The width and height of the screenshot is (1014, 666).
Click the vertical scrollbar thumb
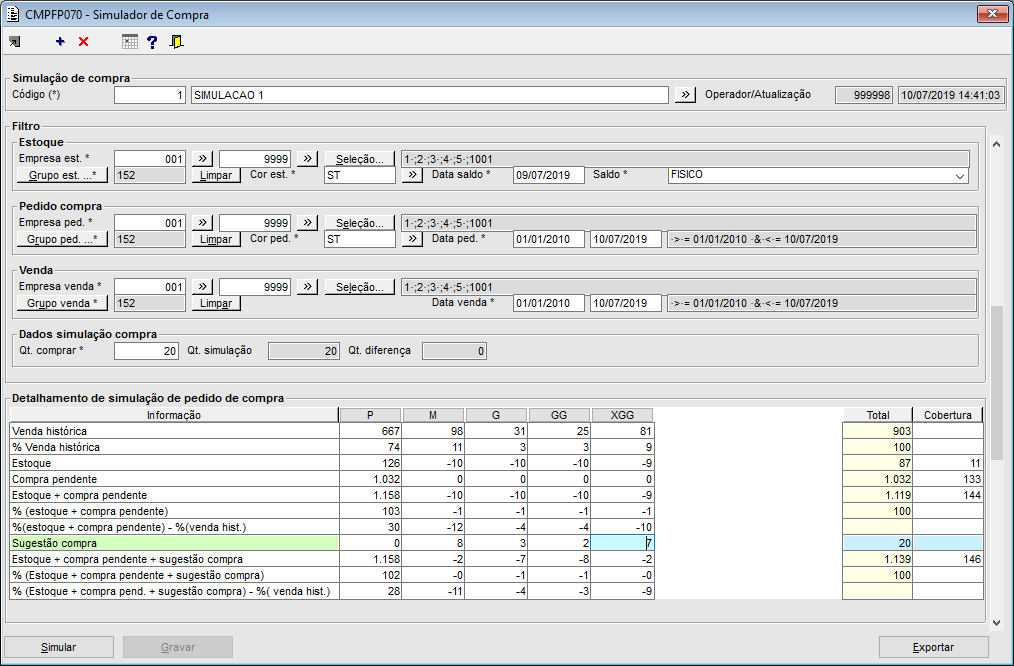997,381
